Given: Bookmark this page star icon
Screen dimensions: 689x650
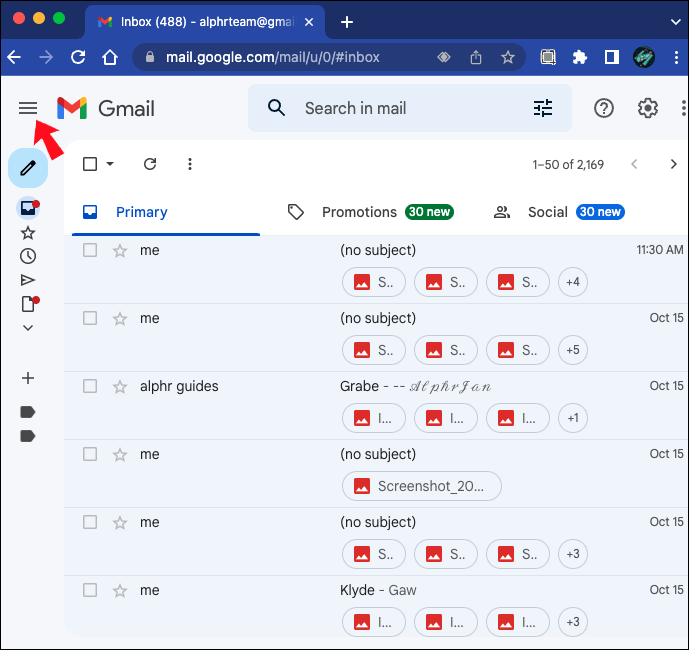Looking at the screenshot, I should click(x=508, y=57).
